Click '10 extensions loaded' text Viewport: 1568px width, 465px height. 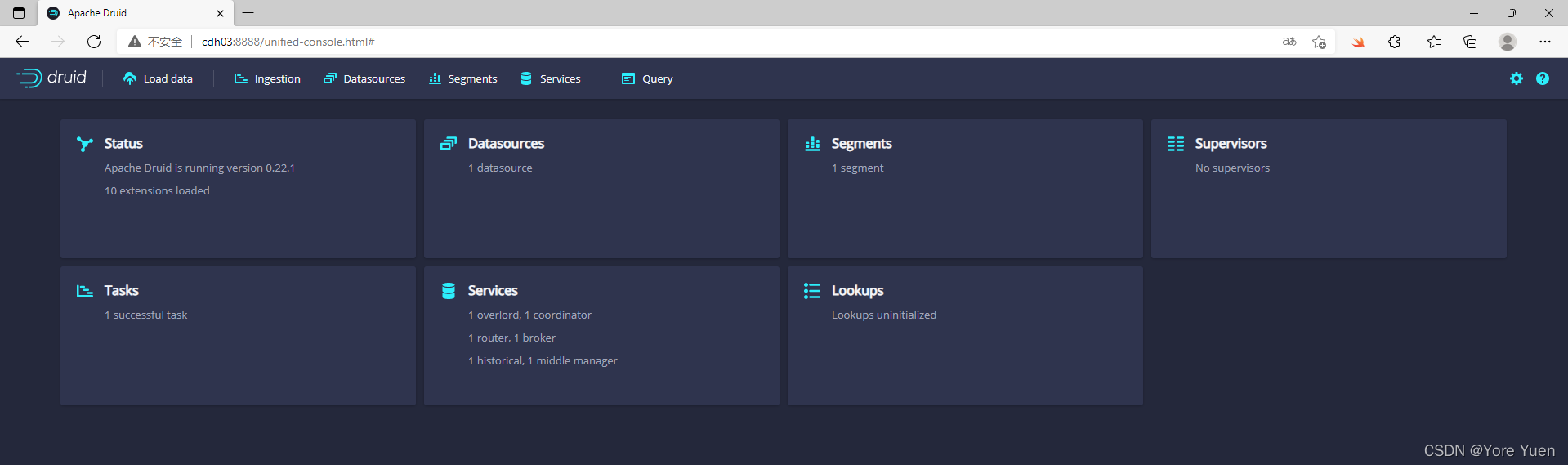[x=157, y=190]
